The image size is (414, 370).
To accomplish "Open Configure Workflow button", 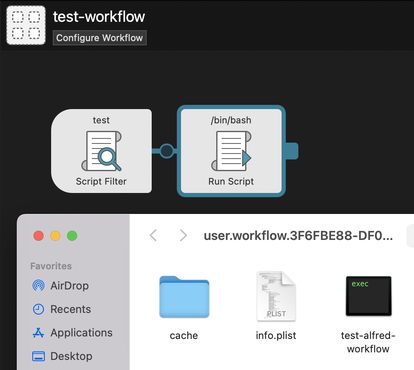I will click(x=99, y=38).
